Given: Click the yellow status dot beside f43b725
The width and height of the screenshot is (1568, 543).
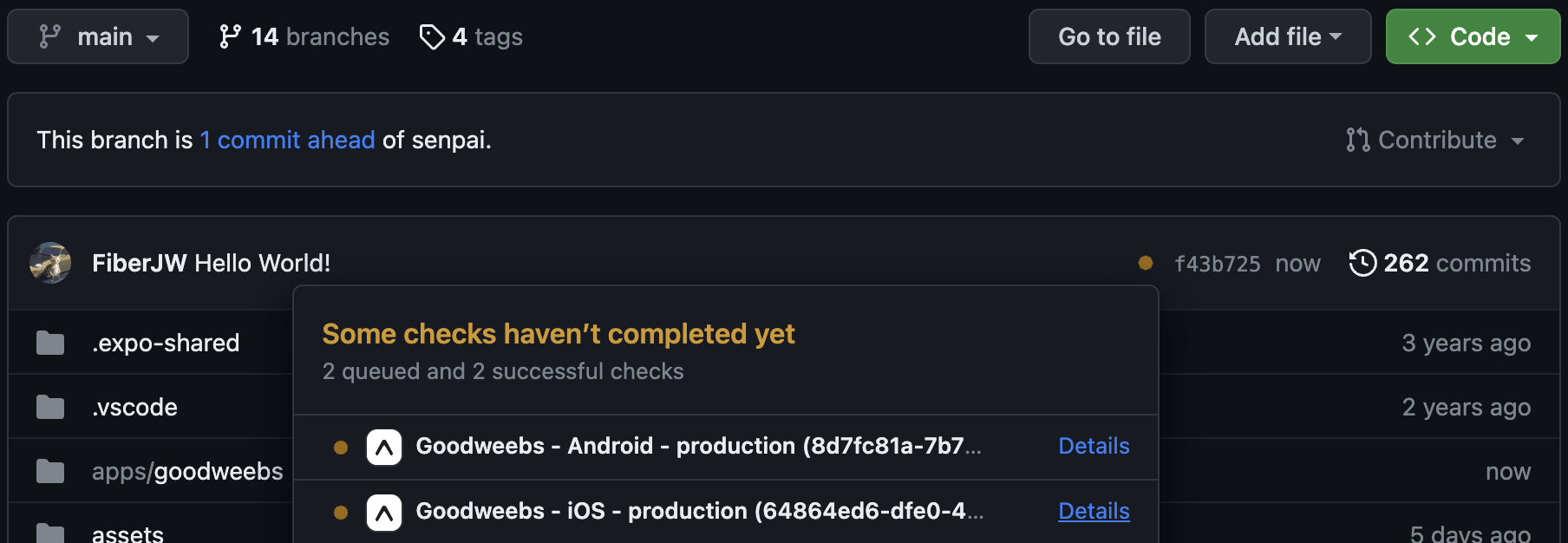Looking at the screenshot, I should click(1145, 262).
